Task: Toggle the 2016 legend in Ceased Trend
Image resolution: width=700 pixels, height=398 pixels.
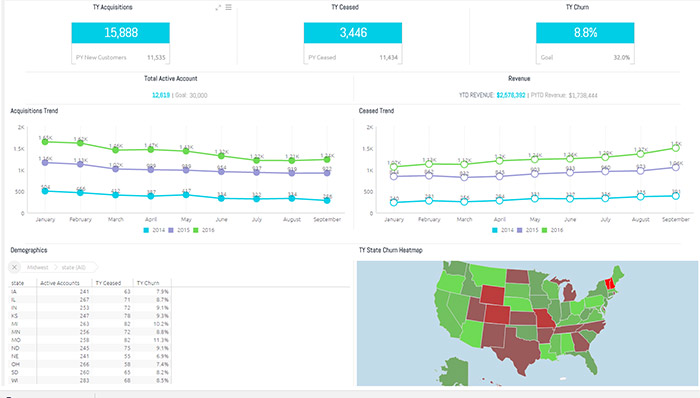Action: coord(552,230)
